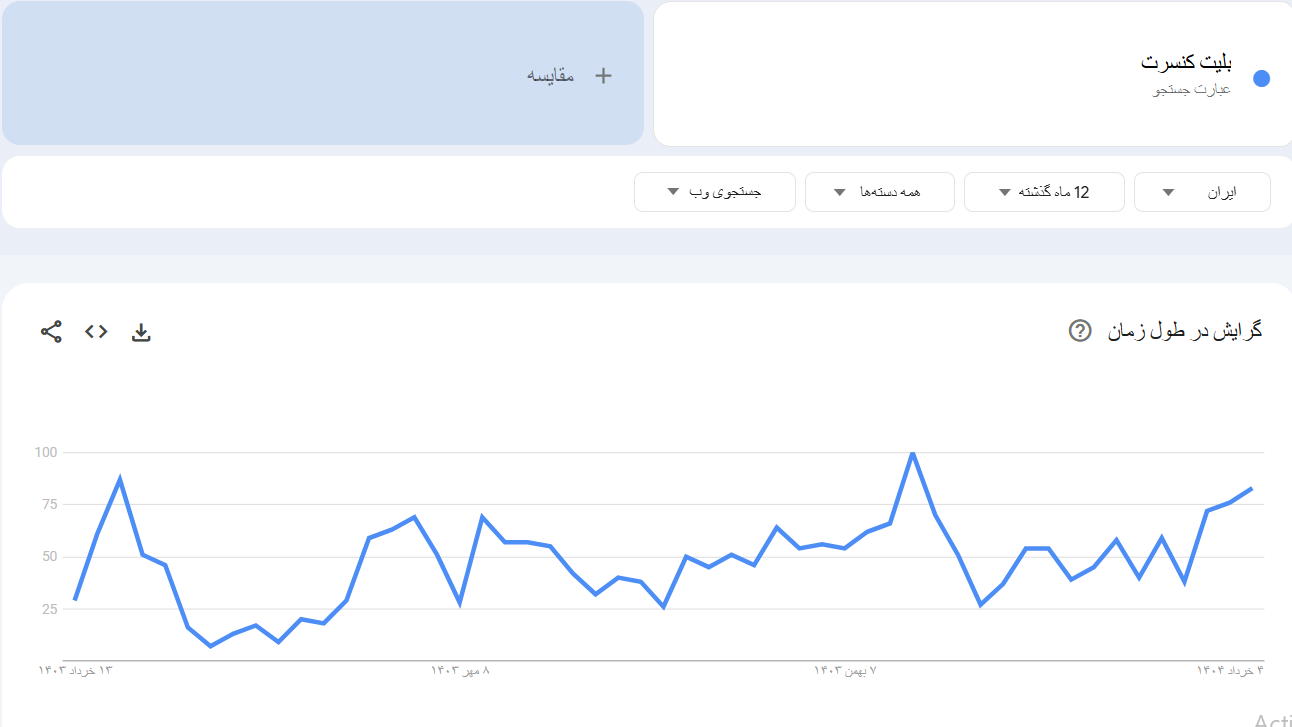Expand the 12 ماه گذشته time range dropdown
Image resolution: width=1292 pixels, height=727 pixels.
click(1043, 192)
